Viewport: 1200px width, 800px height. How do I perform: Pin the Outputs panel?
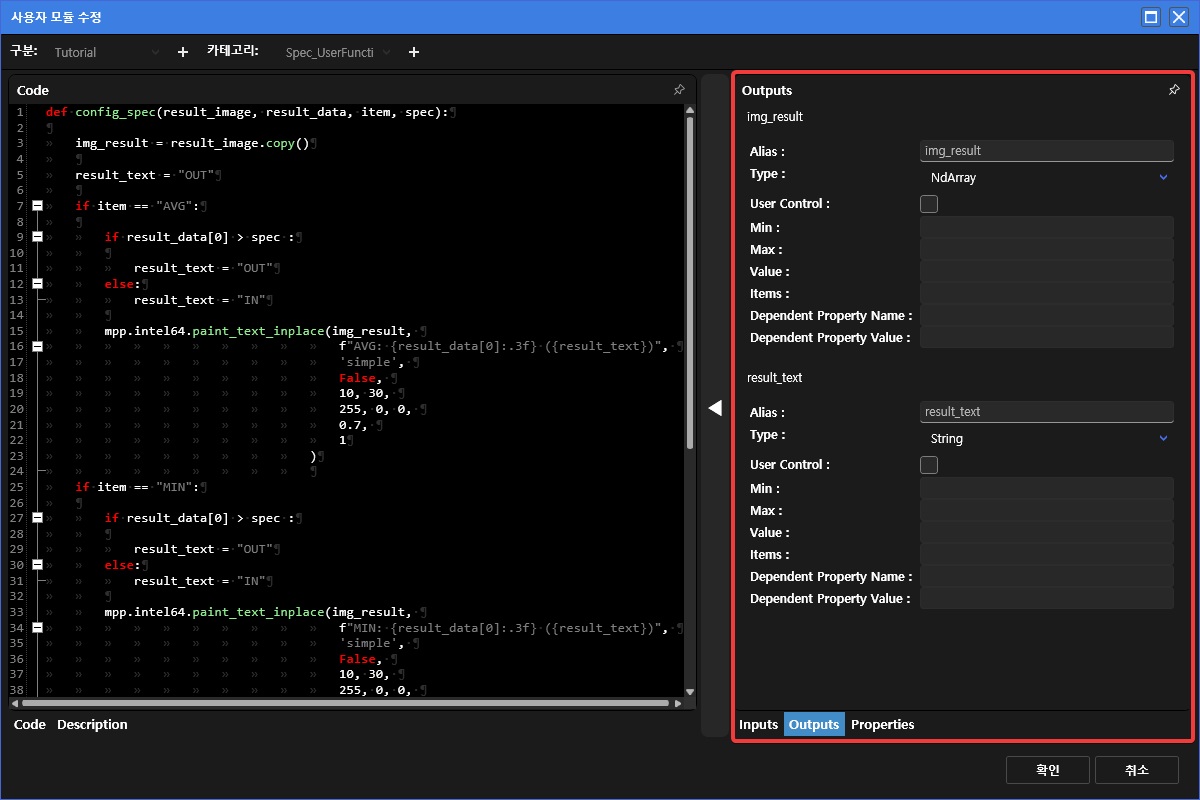pos(1174,90)
